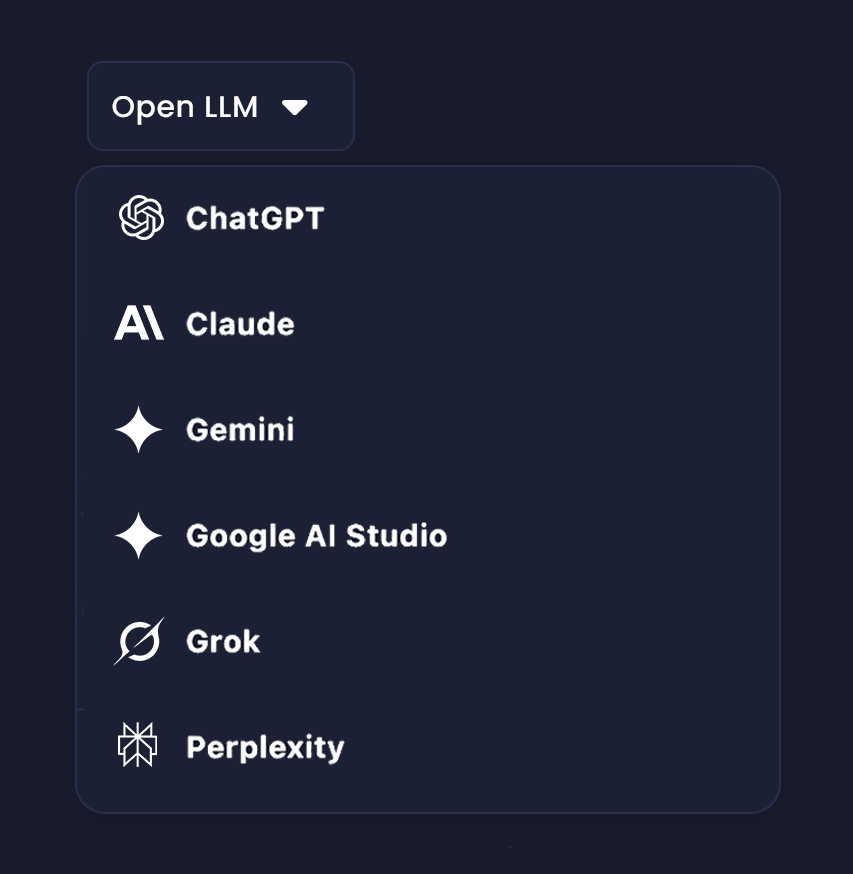Click the Claude Anthropic logo icon
This screenshot has width=853, height=874.
coord(139,324)
